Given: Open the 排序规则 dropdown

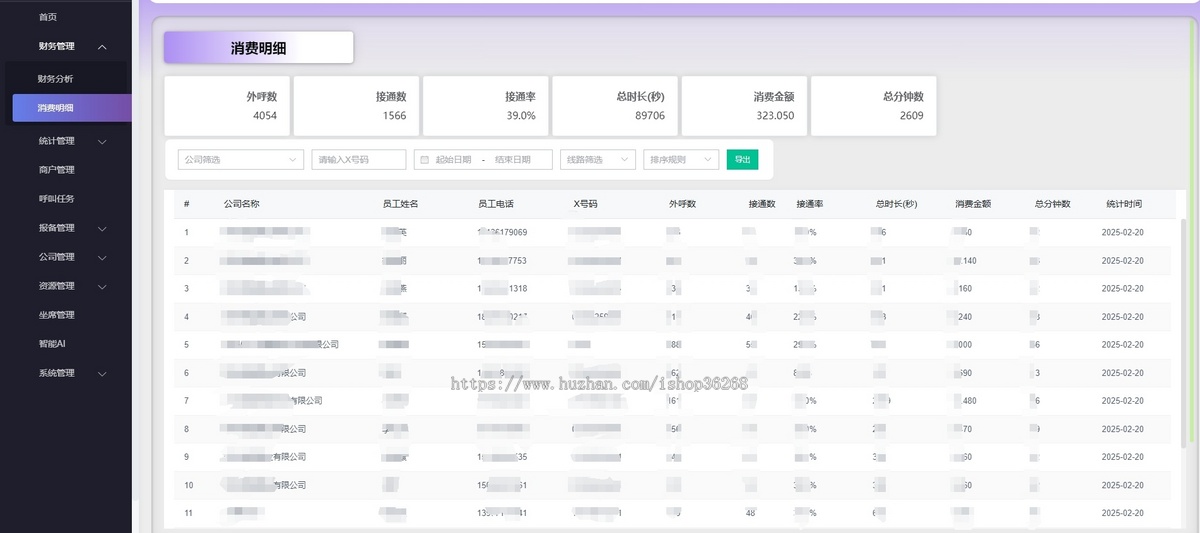Looking at the screenshot, I should click(681, 160).
